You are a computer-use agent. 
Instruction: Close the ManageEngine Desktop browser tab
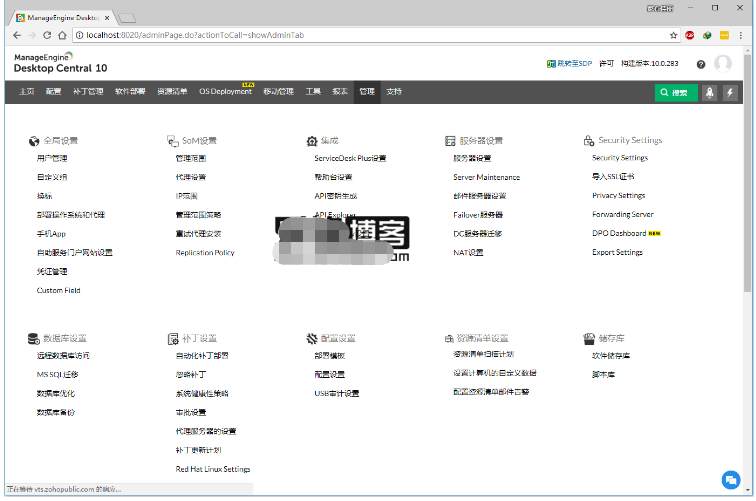pos(107,18)
